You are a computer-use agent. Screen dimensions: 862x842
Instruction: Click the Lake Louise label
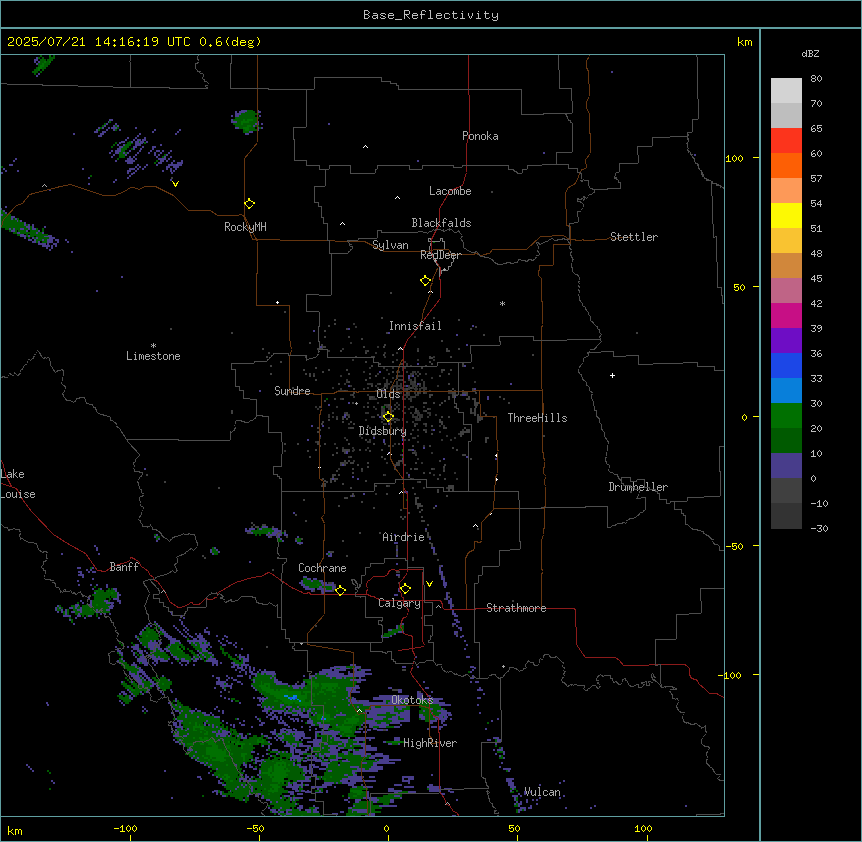click(18, 484)
